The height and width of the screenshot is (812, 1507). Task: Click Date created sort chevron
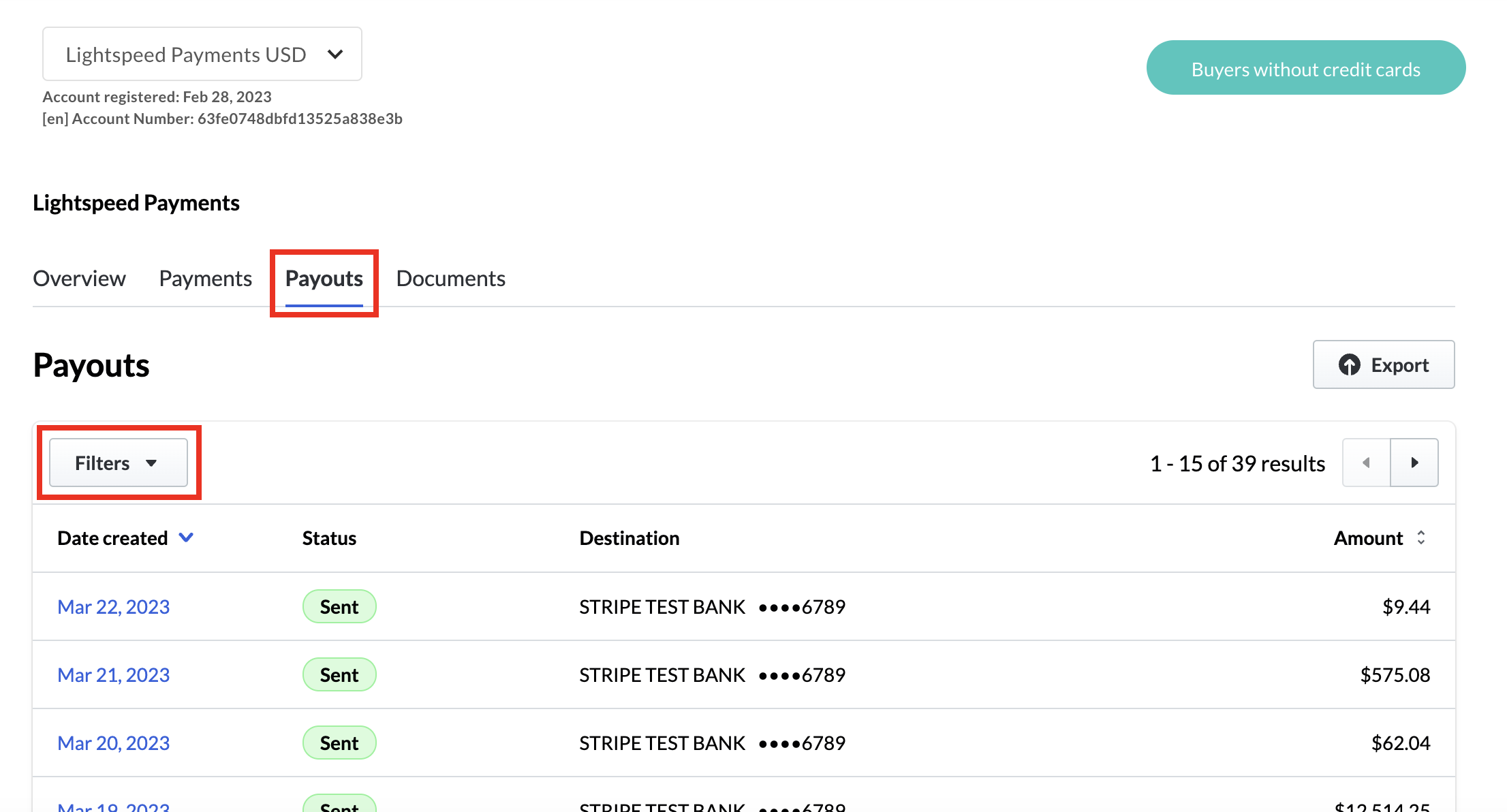pos(186,537)
